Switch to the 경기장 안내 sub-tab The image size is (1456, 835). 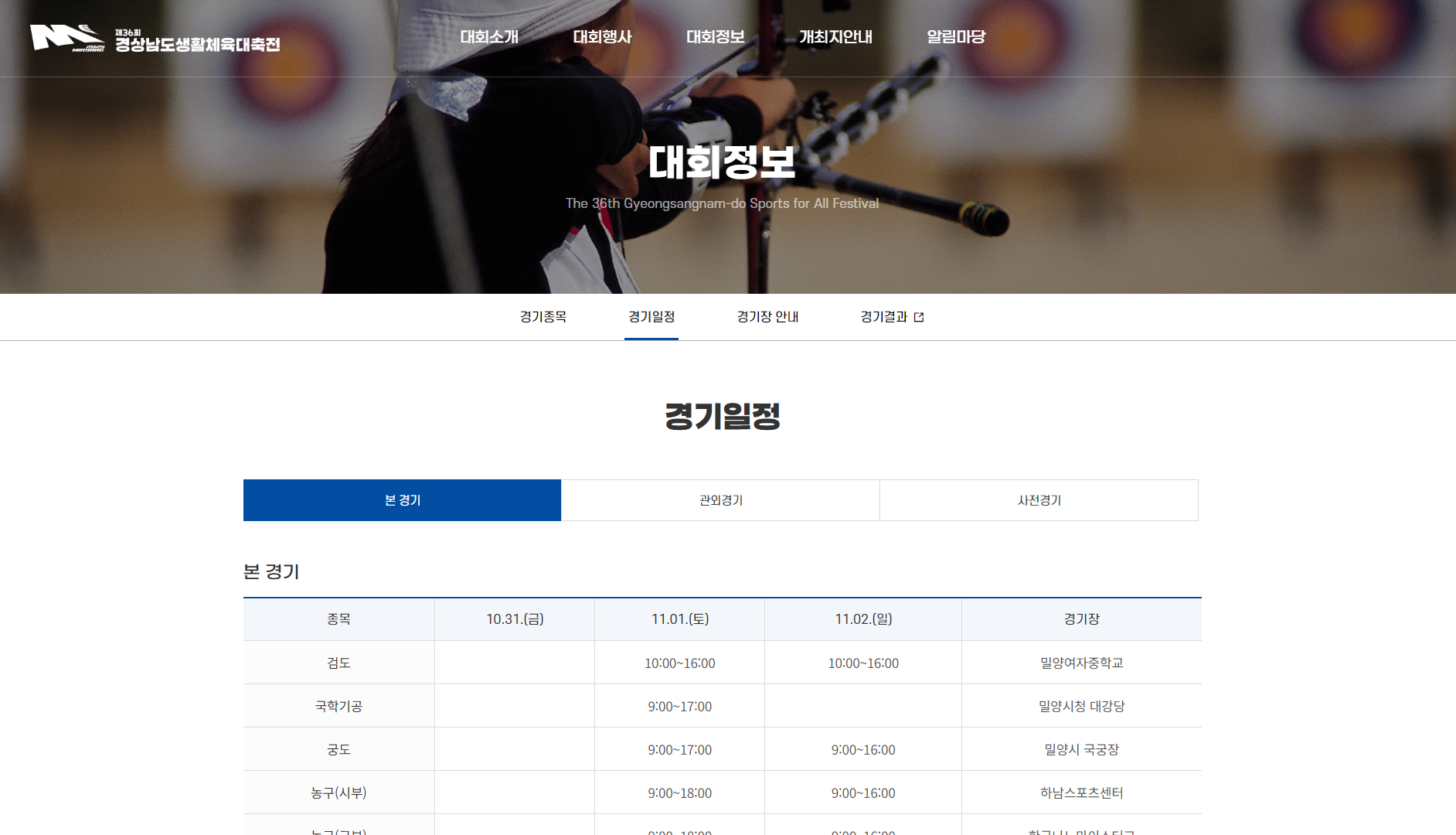coord(767,317)
